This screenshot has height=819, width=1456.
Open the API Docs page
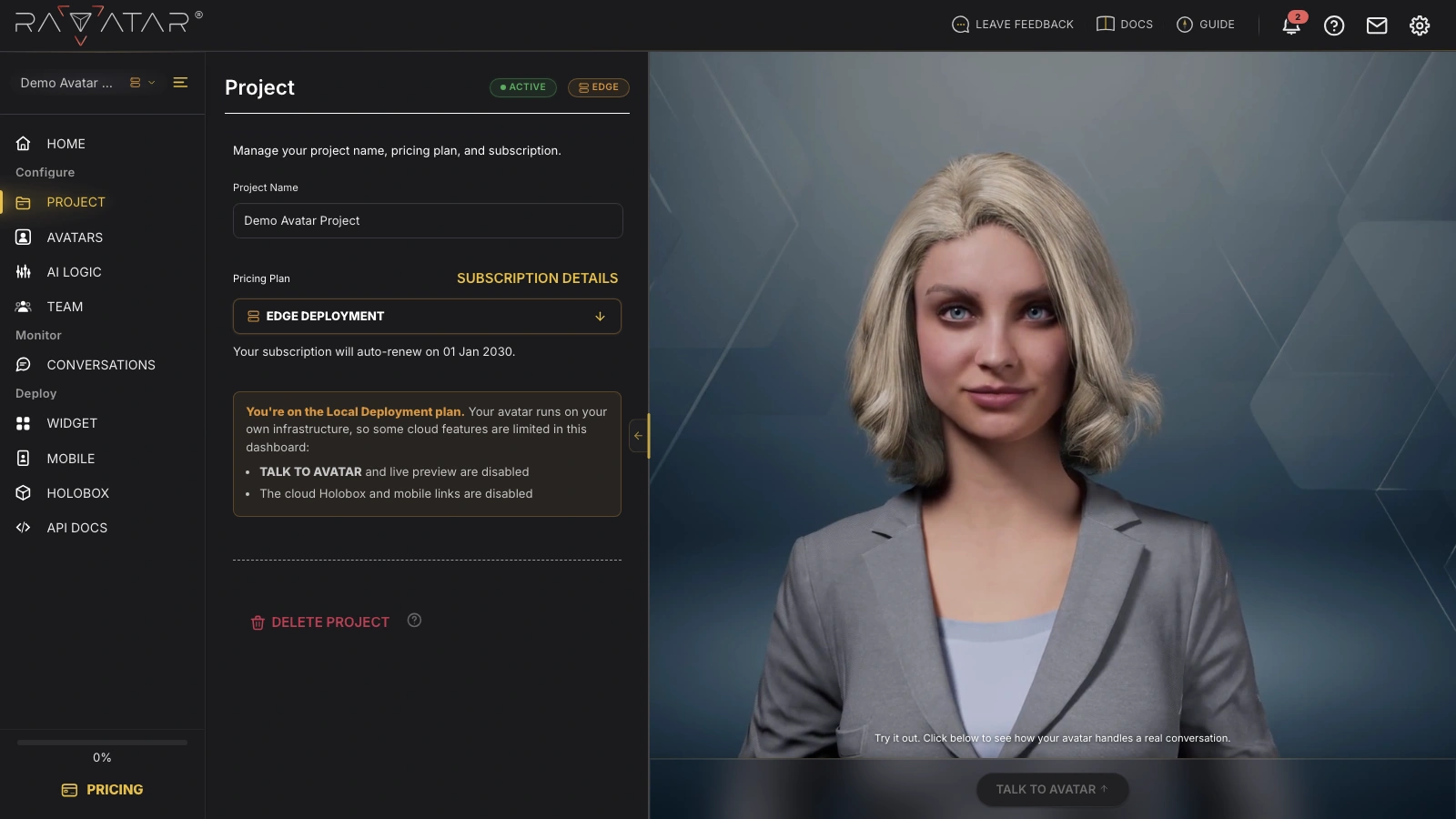(76, 528)
